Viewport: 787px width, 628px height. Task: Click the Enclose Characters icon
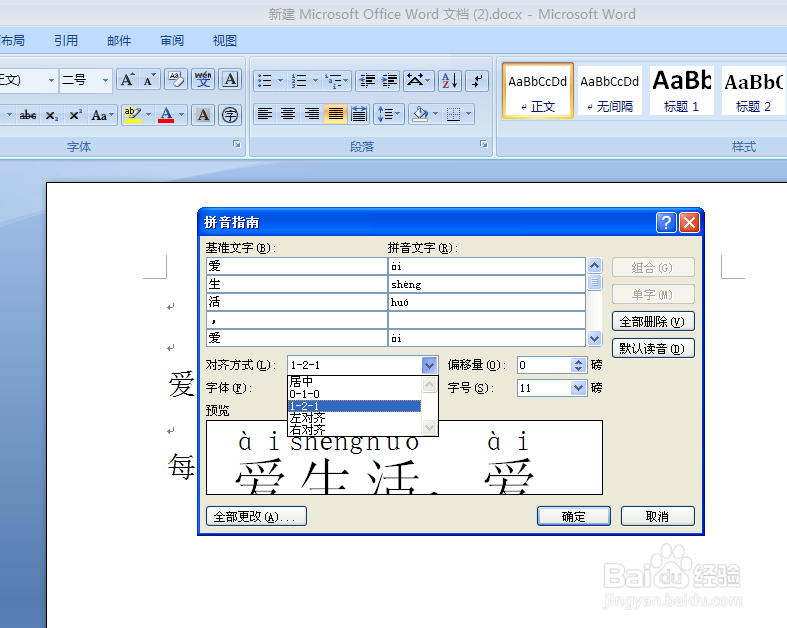230,115
